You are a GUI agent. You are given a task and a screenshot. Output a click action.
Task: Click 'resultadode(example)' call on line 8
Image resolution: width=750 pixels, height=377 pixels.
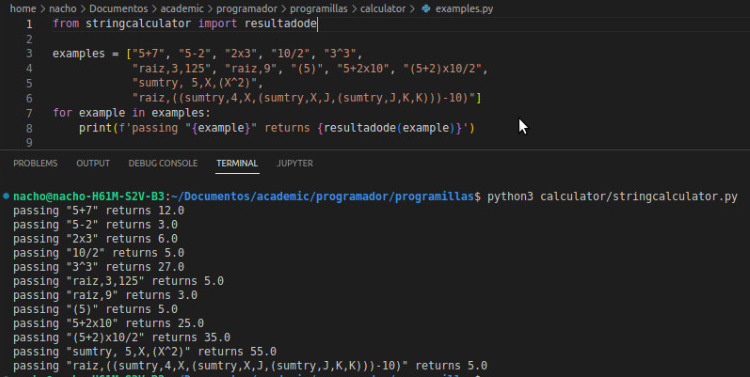(389, 128)
